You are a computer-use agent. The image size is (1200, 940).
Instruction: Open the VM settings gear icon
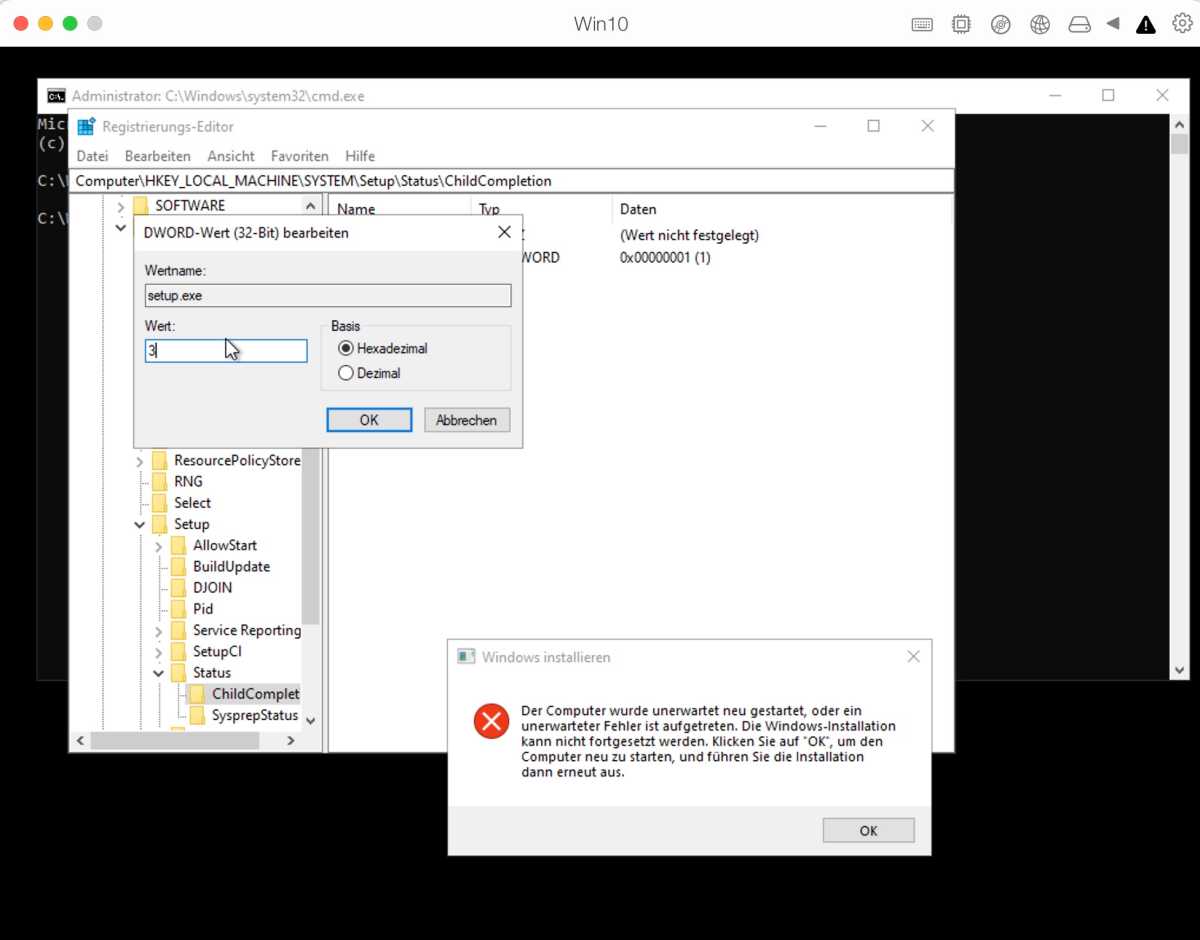point(1181,24)
